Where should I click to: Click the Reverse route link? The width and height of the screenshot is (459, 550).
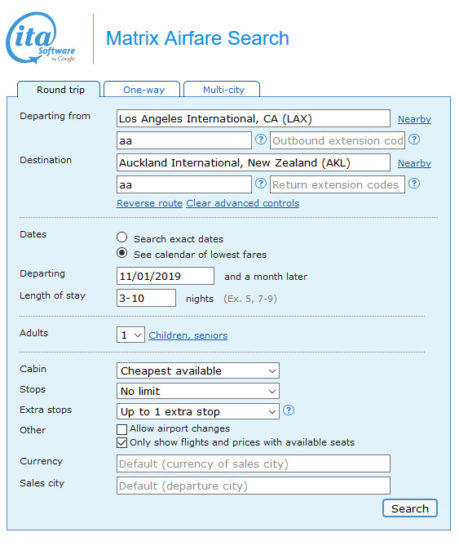(149, 203)
